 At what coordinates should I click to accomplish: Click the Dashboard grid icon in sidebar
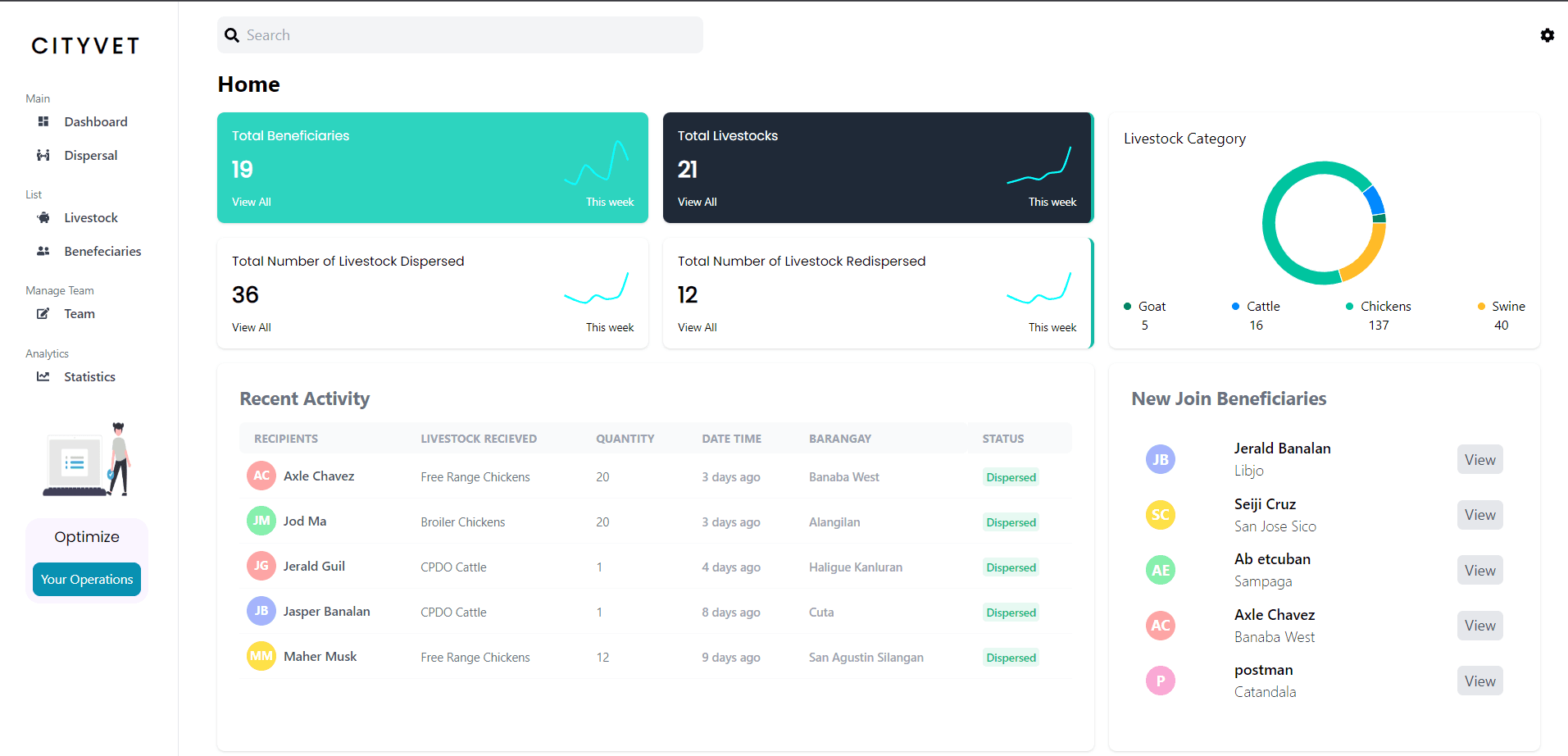click(x=43, y=121)
